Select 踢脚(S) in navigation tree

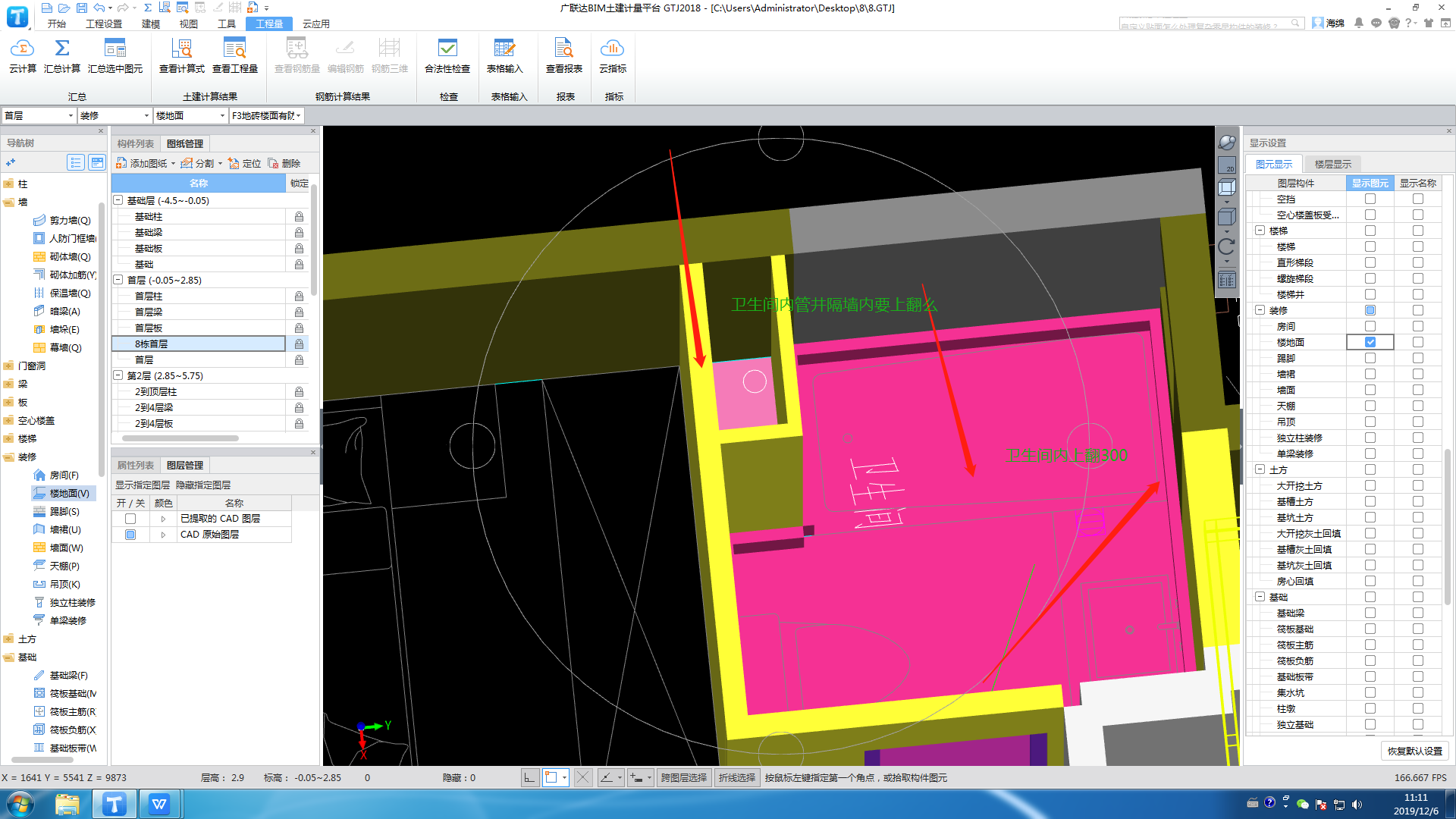[58, 512]
